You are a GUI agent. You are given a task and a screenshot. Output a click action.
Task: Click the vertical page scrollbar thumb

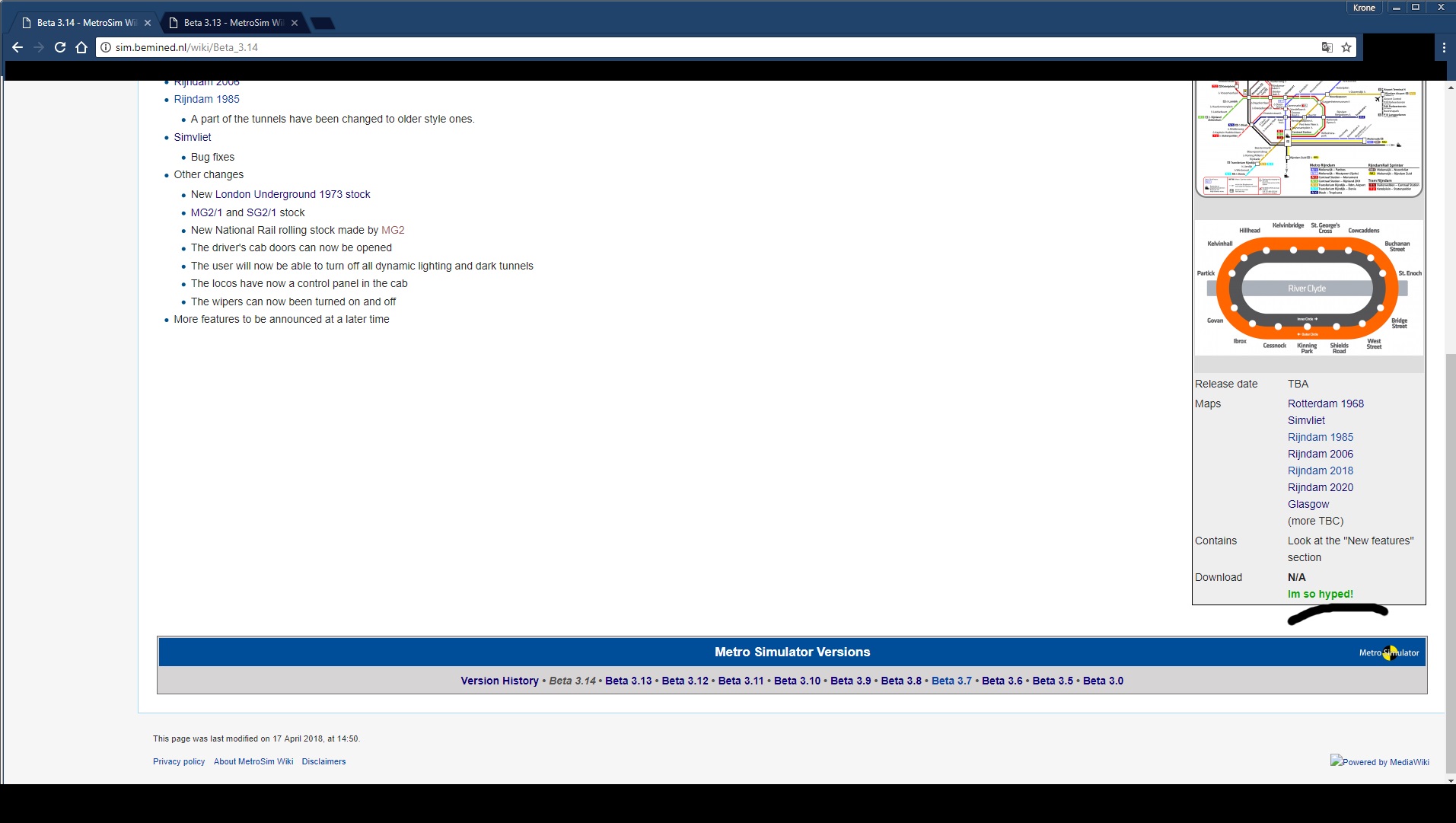[1450, 565]
